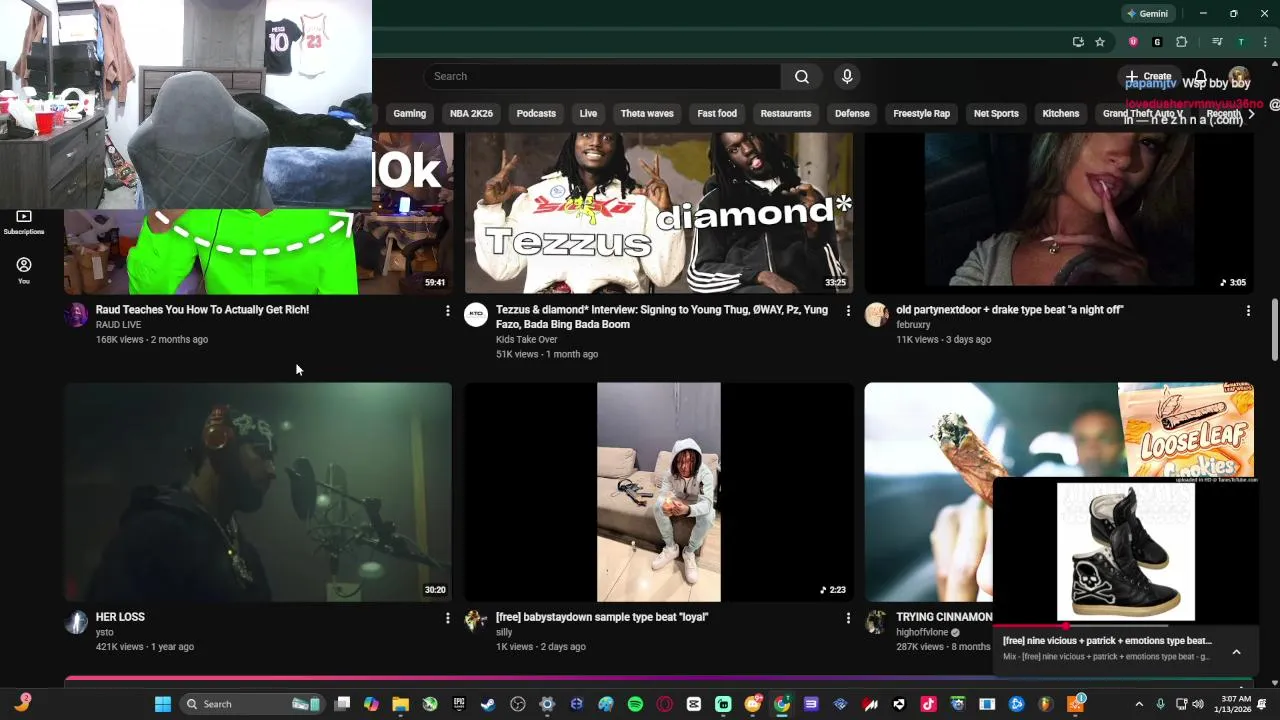
Task: Open the Chrome extensions puzzle icon
Action: (1182, 42)
